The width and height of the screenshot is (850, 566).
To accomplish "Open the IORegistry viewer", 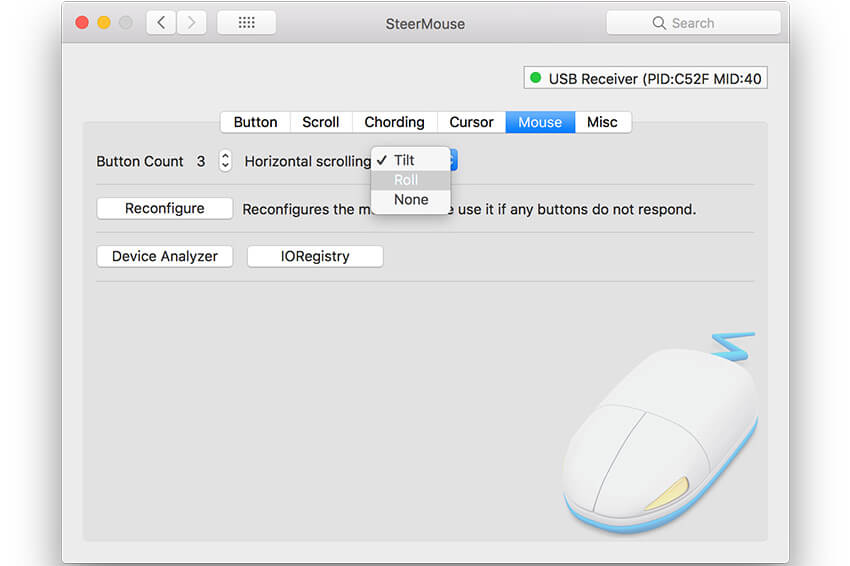I will pyautogui.click(x=315, y=256).
